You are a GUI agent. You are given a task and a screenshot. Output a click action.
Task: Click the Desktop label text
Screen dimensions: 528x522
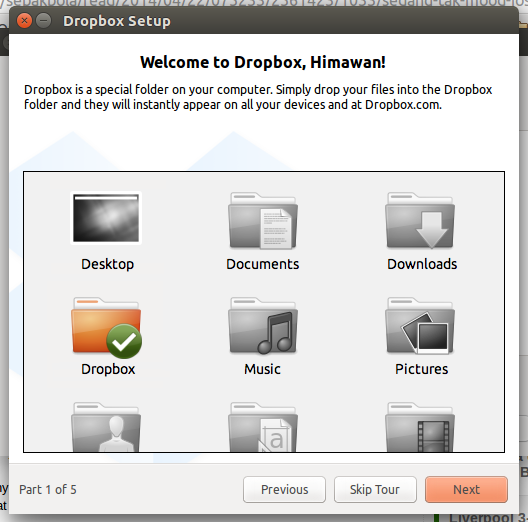107,264
